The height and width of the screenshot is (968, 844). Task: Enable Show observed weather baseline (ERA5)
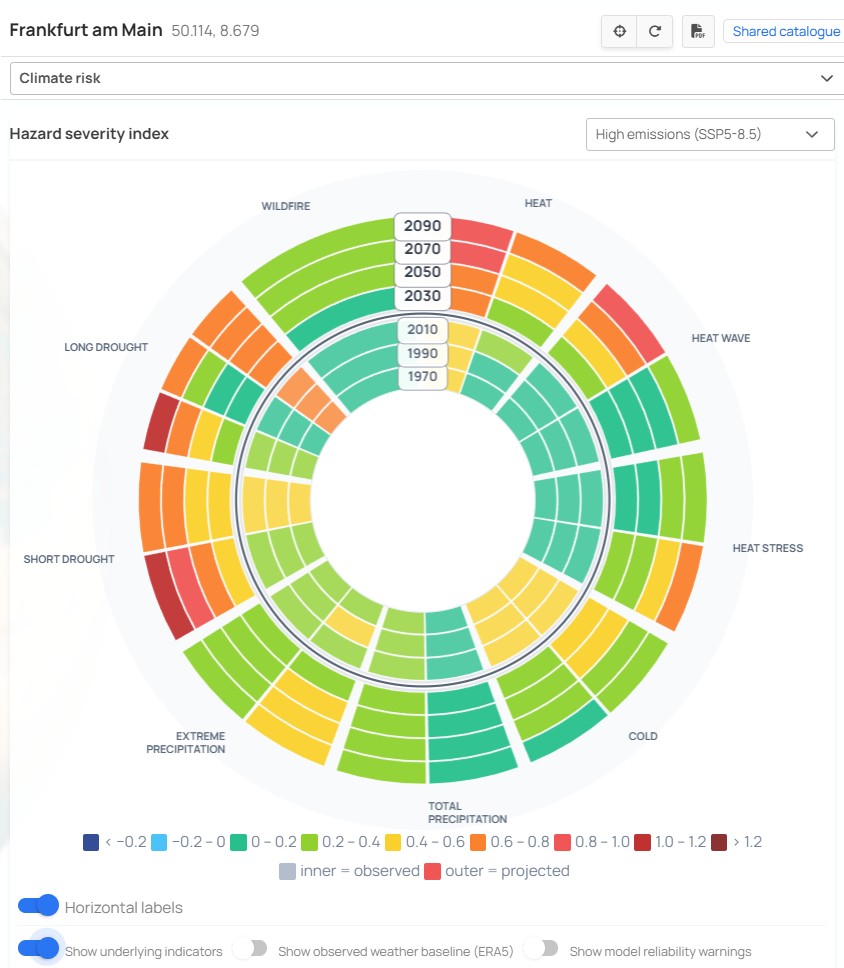coord(251,948)
